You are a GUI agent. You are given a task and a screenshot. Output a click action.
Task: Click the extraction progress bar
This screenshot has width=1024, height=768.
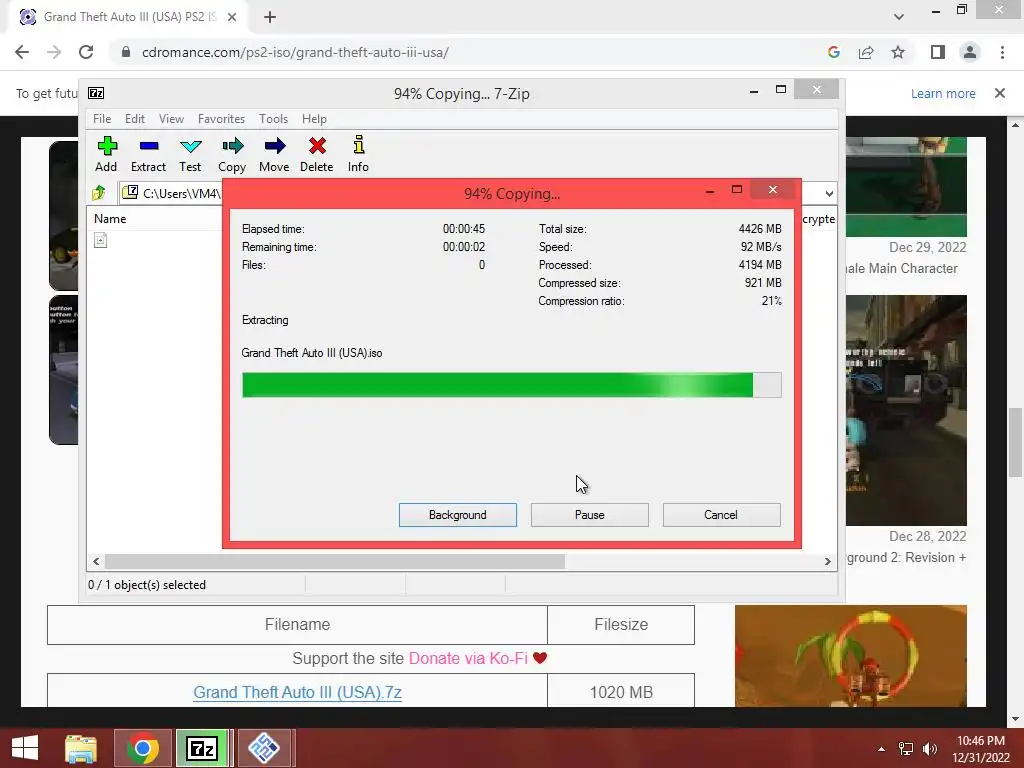coord(511,385)
